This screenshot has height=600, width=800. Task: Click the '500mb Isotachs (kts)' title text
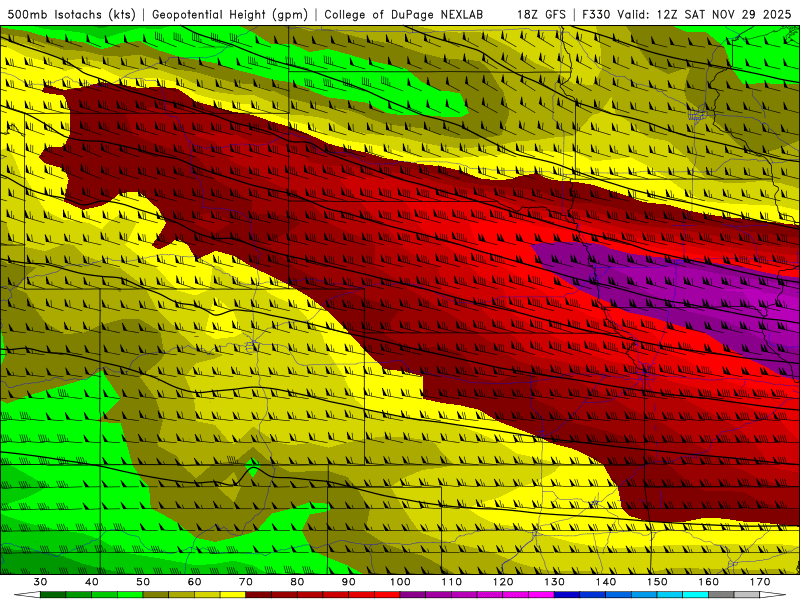71,14
